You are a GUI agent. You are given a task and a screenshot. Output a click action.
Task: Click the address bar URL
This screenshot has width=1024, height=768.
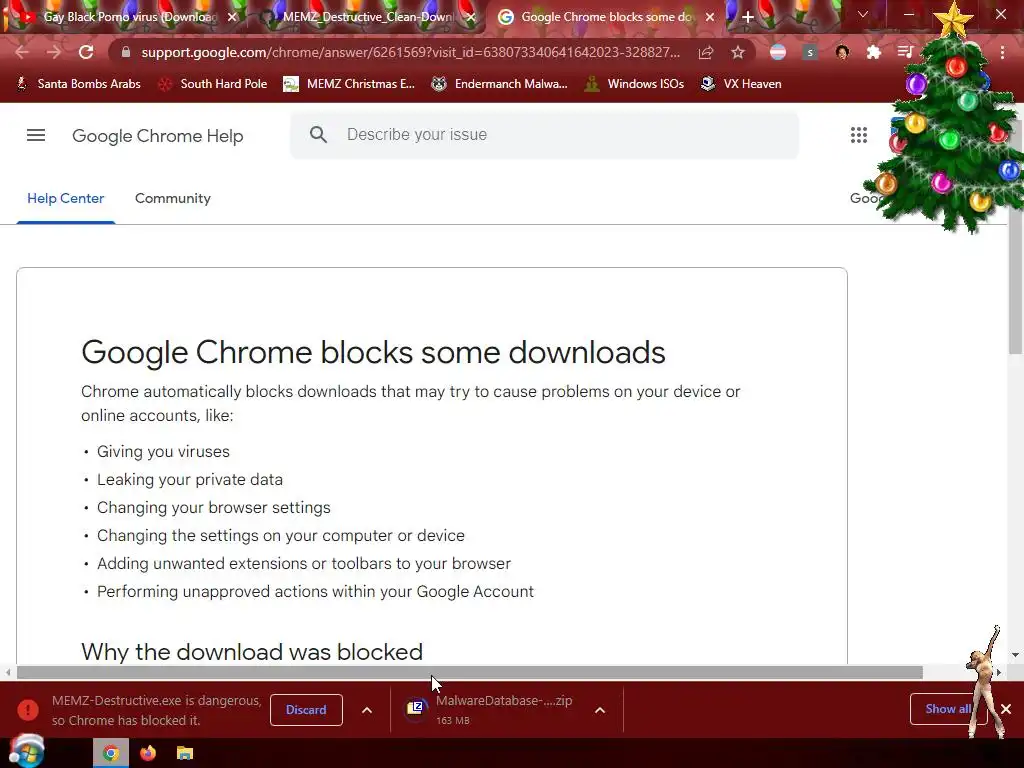coord(411,52)
